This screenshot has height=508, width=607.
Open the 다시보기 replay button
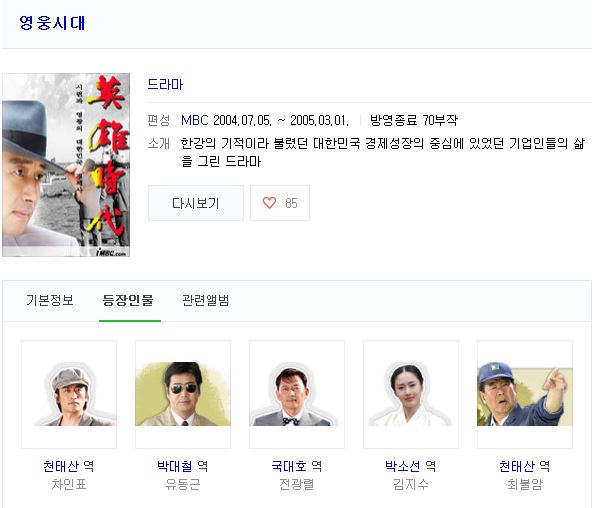coord(196,203)
